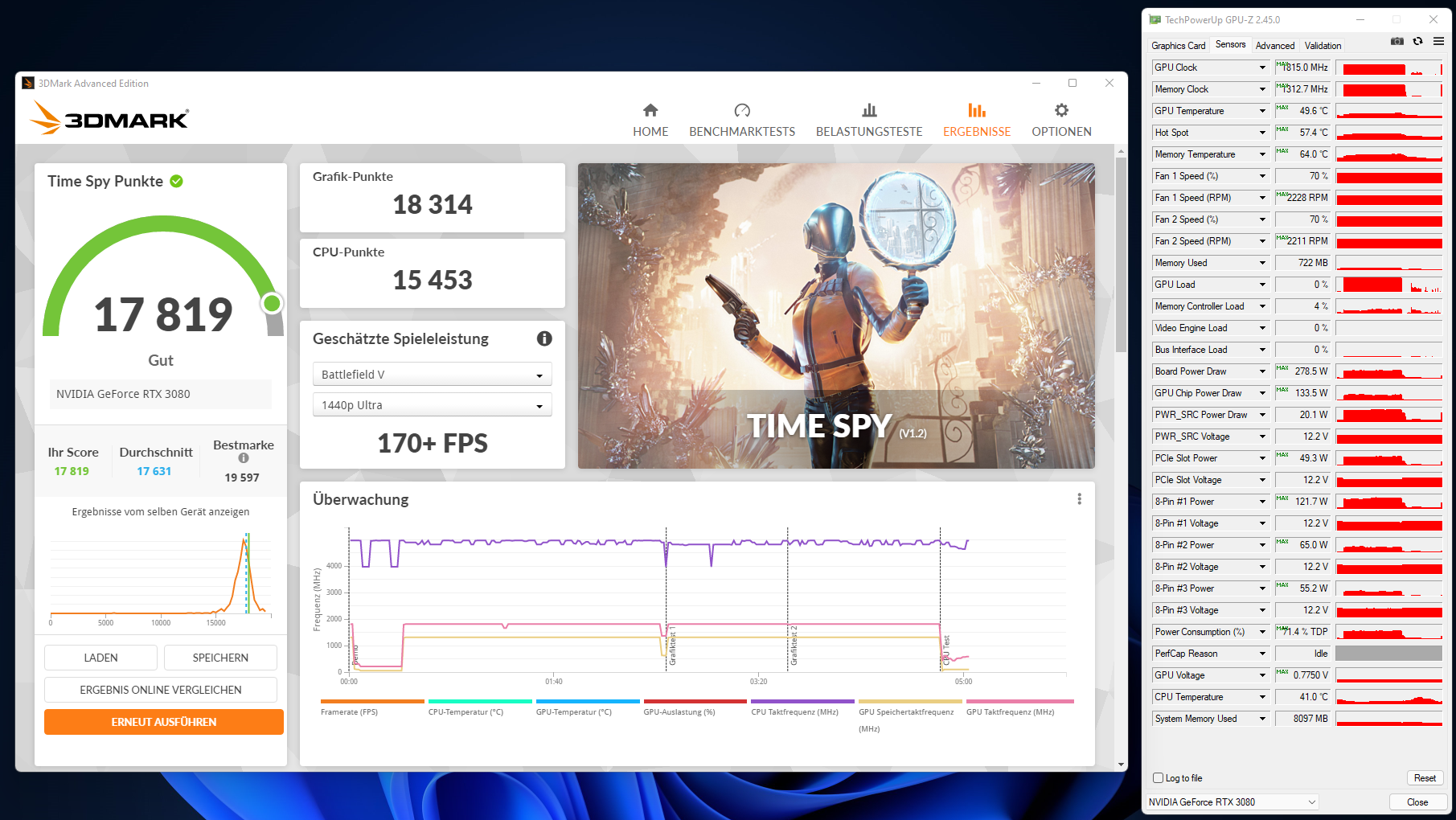Click the GPU-Z title bar app icon
1456x820 pixels.
[1155, 19]
